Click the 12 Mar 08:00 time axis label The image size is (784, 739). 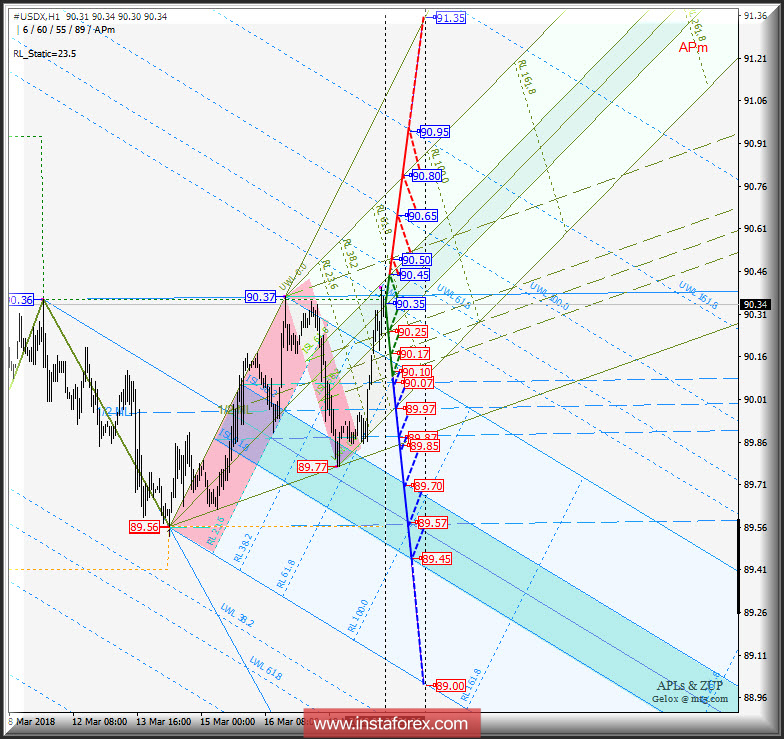click(x=99, y=722)
